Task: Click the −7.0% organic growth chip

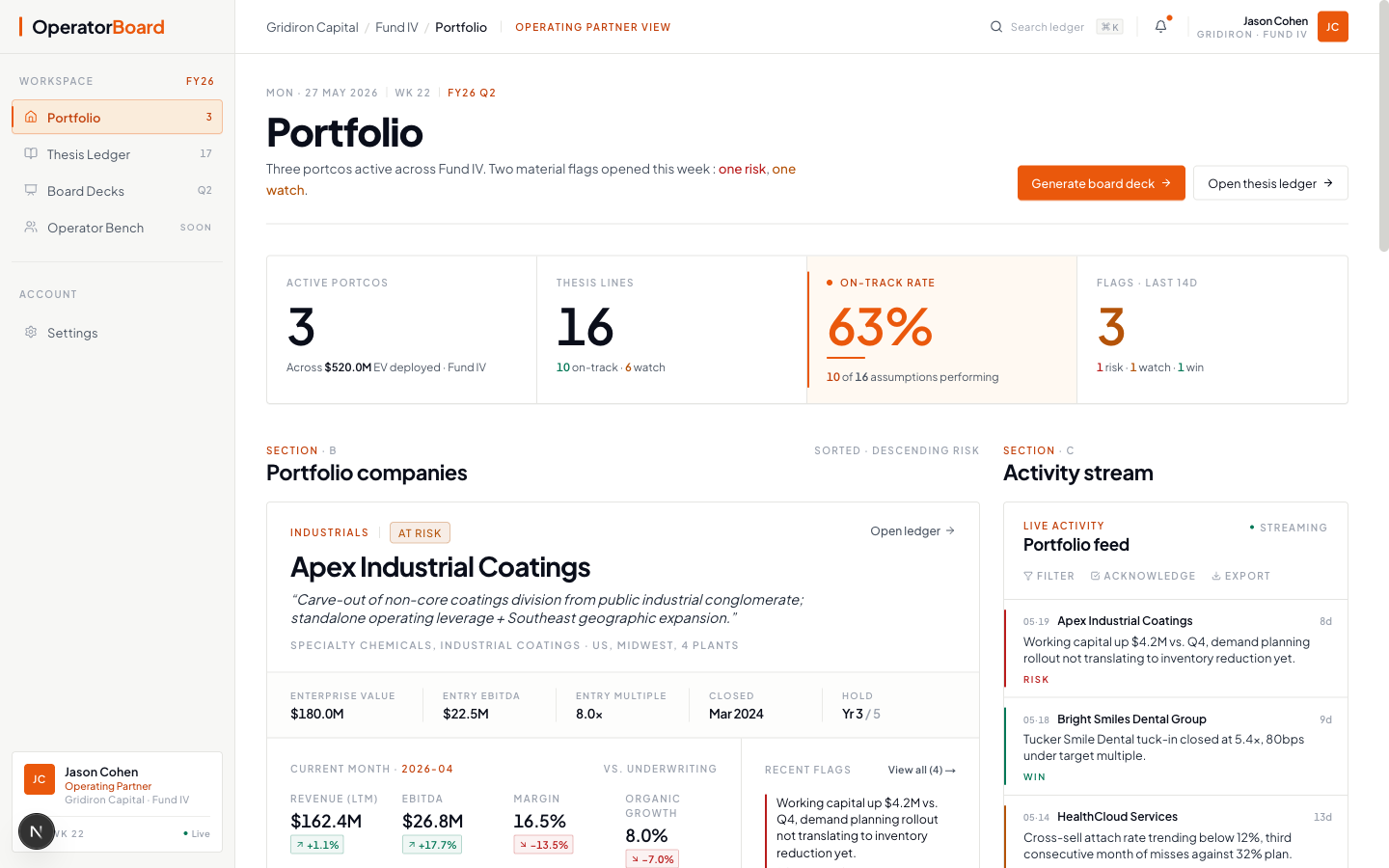Action: tap(652, 859)
